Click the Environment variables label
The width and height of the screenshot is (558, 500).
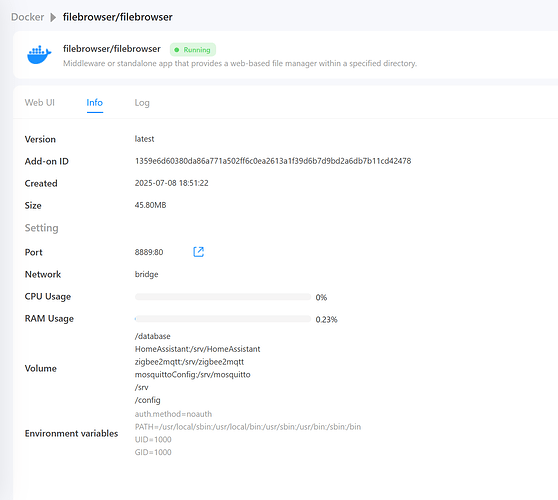tap(71, 433)
